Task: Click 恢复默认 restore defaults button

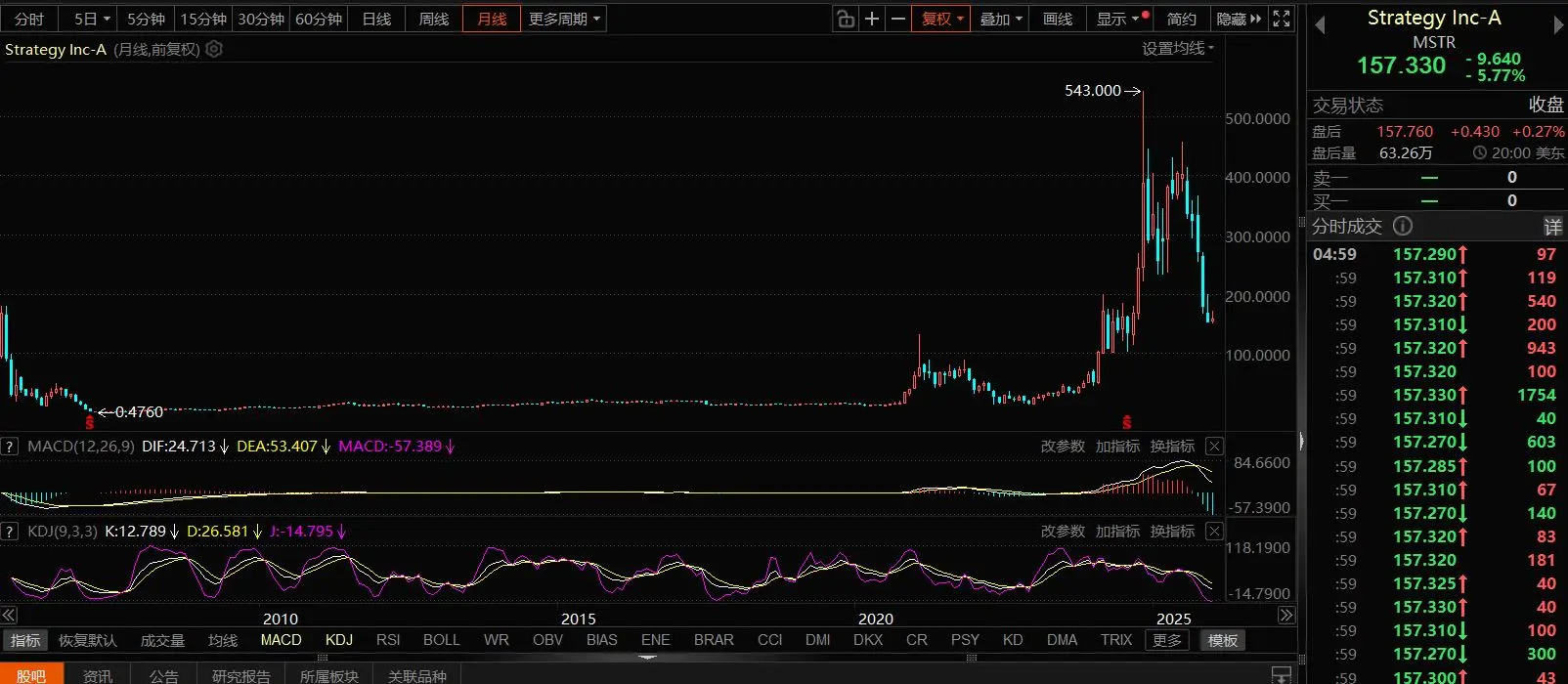Action: pos(87,640)
